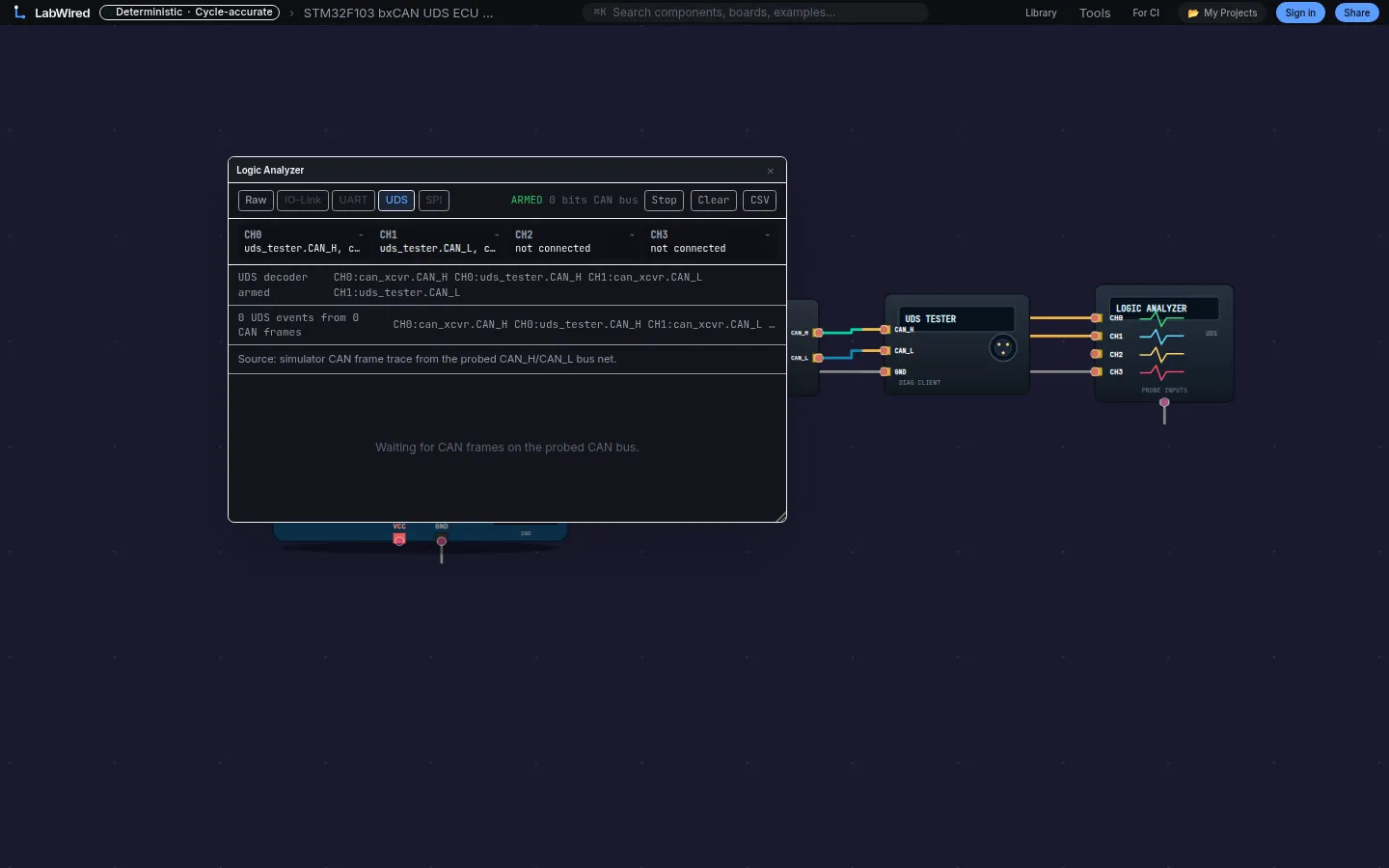Click the resize grip of Logic Analyzer panel
Screen dimensions: 1389x868
point(781,517)
